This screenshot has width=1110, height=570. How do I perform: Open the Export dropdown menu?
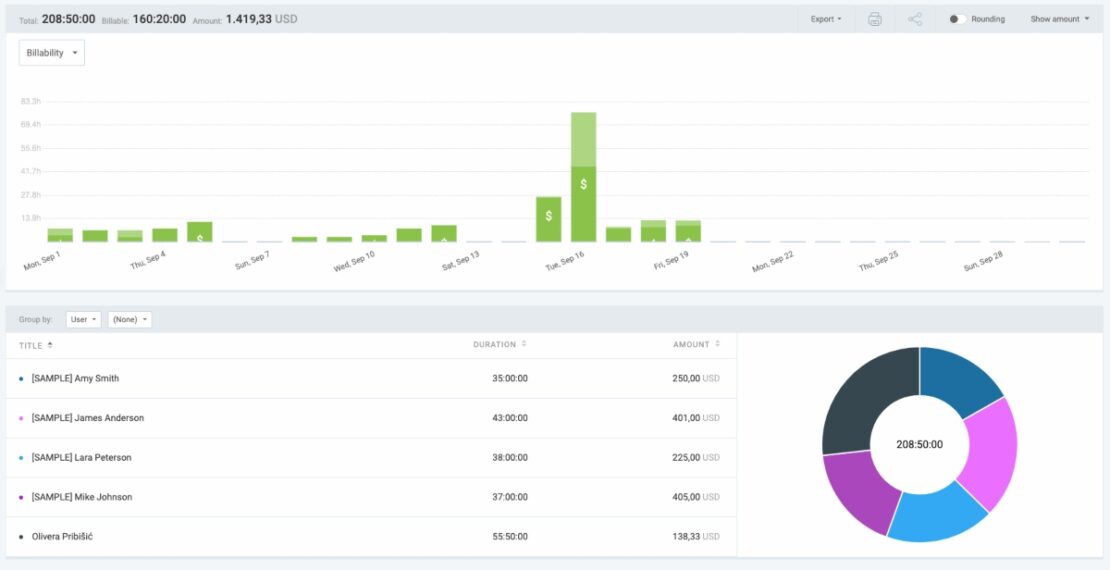pyautogui.click(x=826, y=19)
